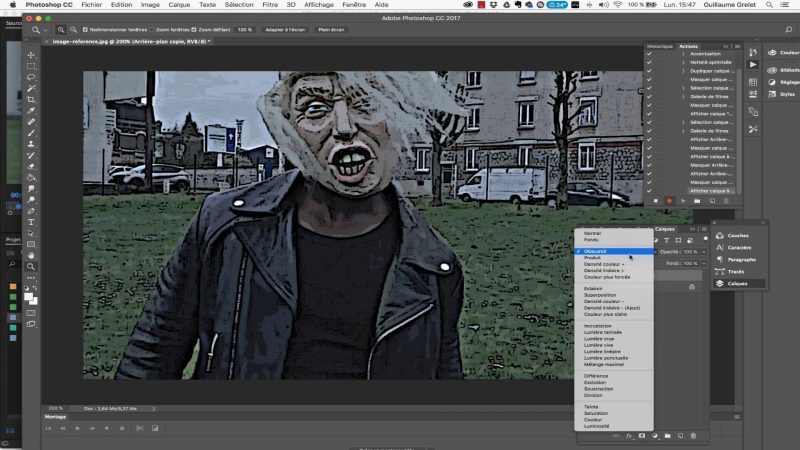Delete the selected action
Viewport: 800px width, 450px height.
(x=727, y=201)
